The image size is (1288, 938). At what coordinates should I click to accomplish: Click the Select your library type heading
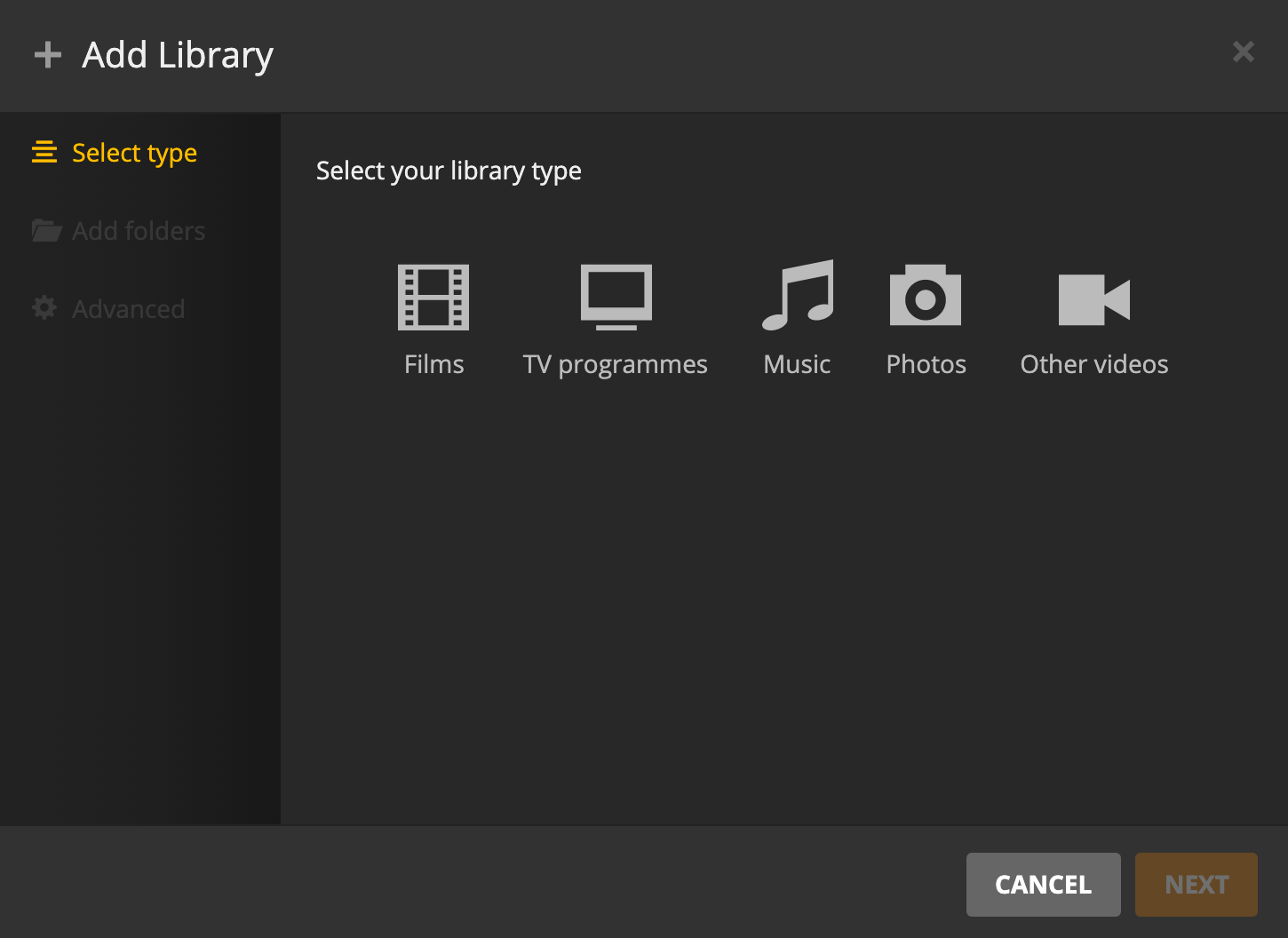(x=449, y=170)
